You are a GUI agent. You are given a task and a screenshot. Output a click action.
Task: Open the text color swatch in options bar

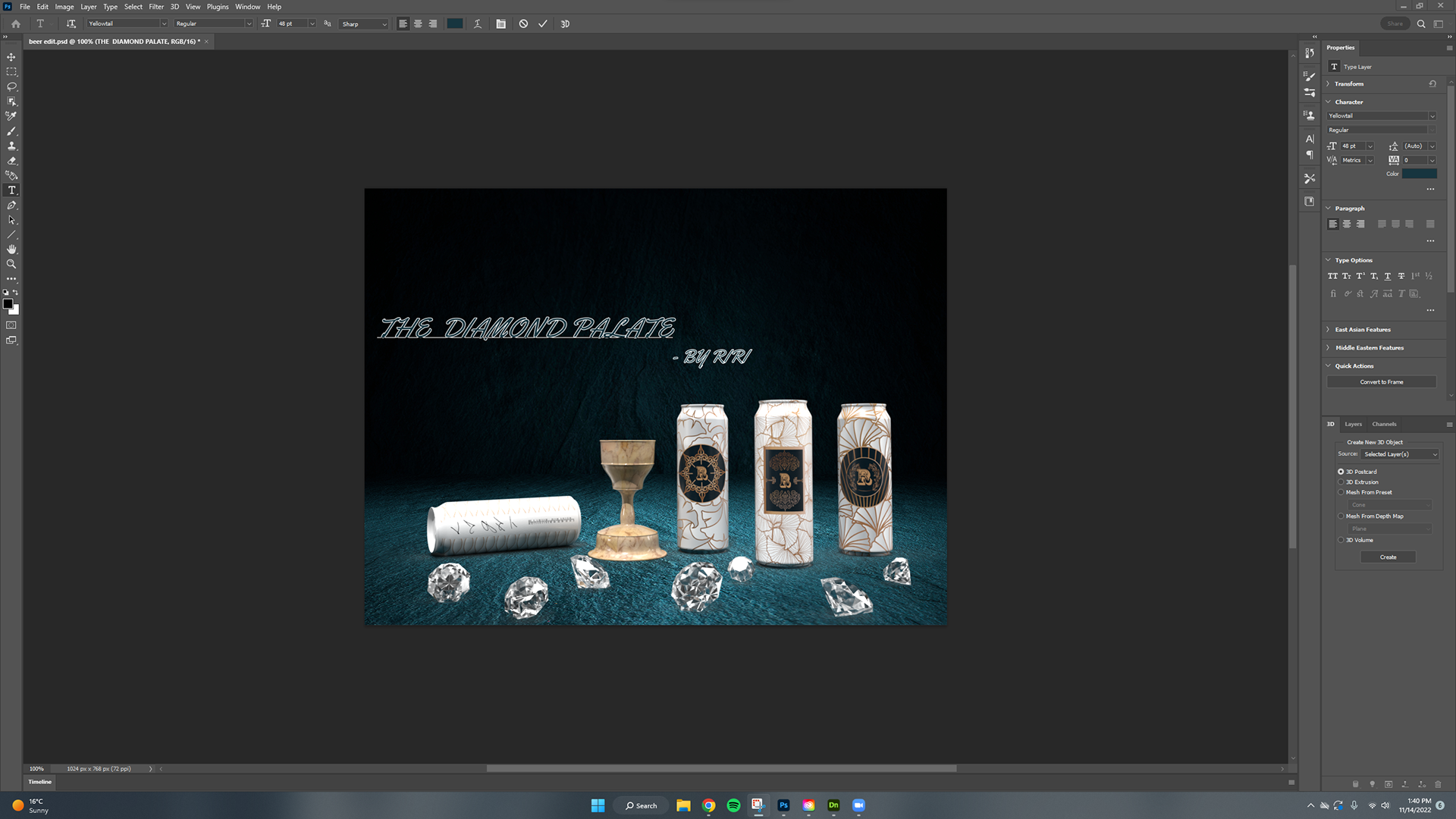pyautogui.click(x=454, y=24)
